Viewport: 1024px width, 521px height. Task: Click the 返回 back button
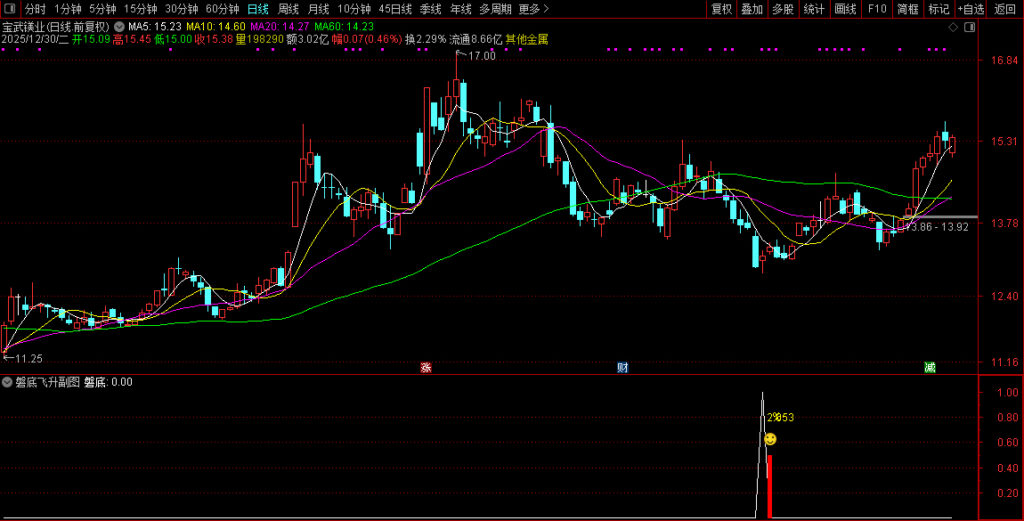(x=1004, y=9)
